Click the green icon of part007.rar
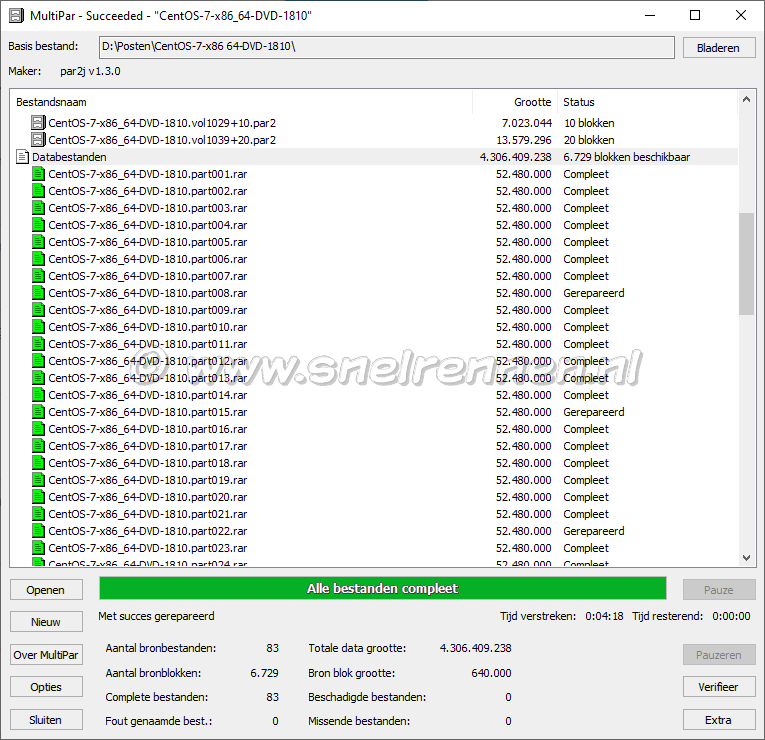This screenshot has width=765, height=740. (38, 276)
